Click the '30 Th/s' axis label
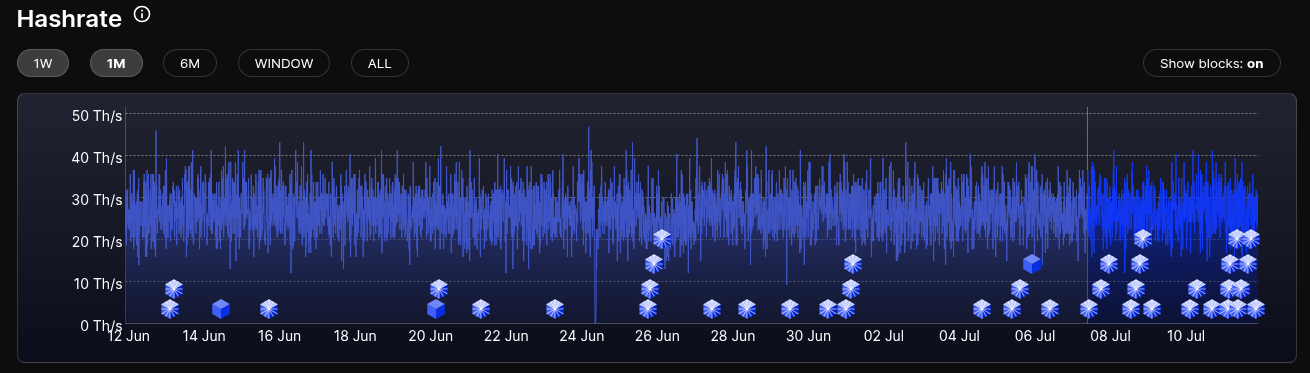Screen dimensions: 1310x373 pyautogui.click(x=97, y=200)
